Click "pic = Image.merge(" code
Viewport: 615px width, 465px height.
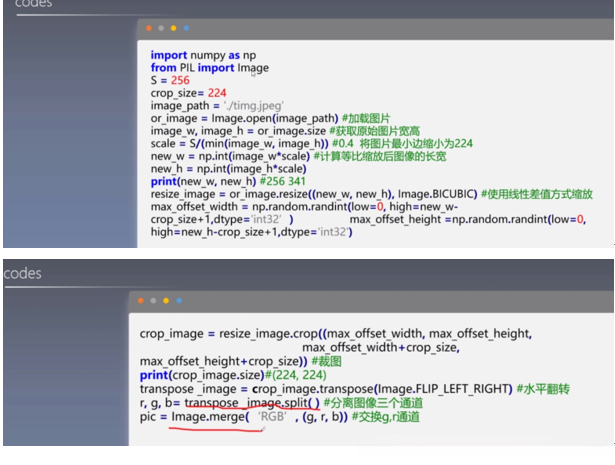click(194, 417)
